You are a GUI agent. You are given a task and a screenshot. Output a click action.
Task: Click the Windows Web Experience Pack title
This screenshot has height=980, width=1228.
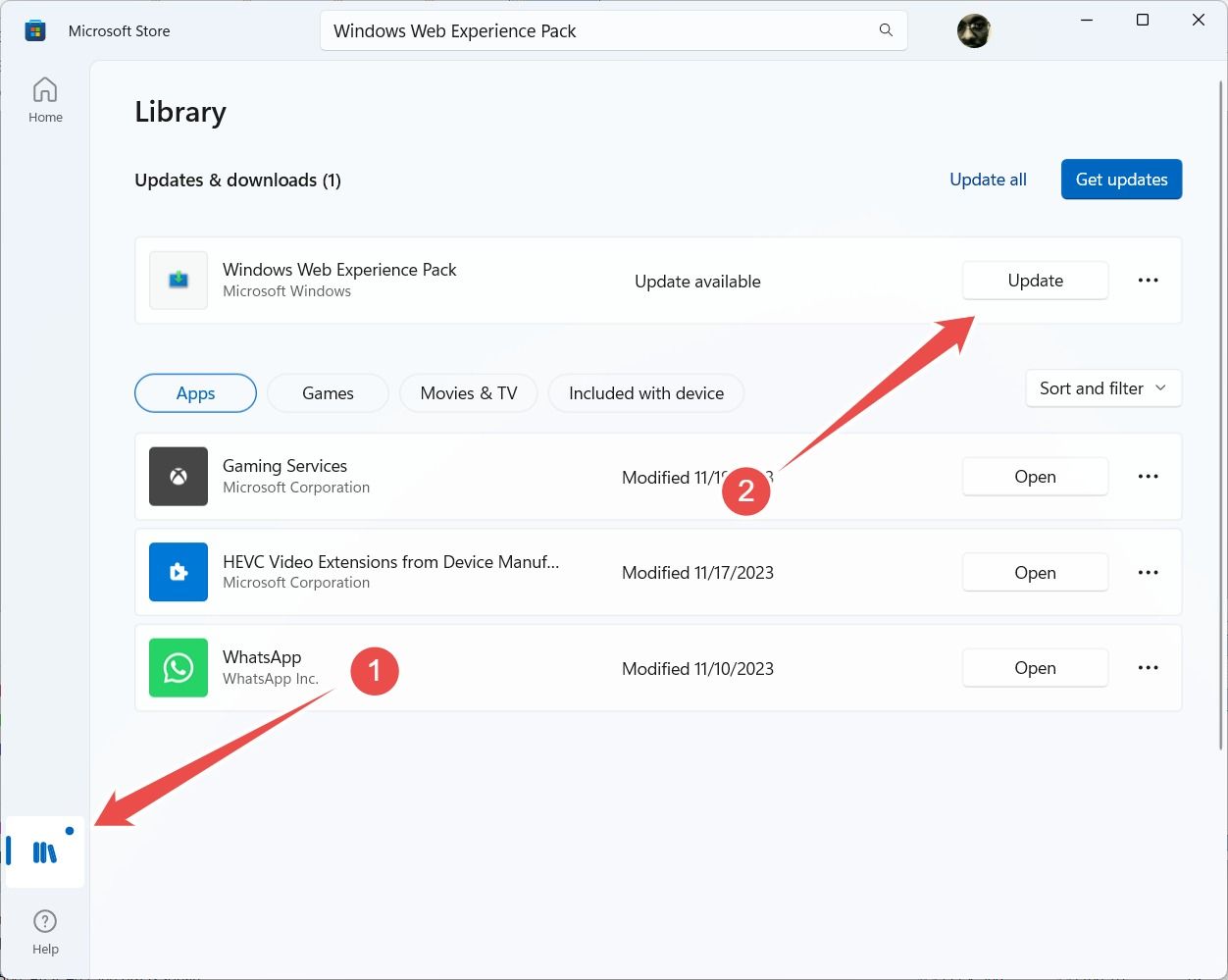click(339, 270)
